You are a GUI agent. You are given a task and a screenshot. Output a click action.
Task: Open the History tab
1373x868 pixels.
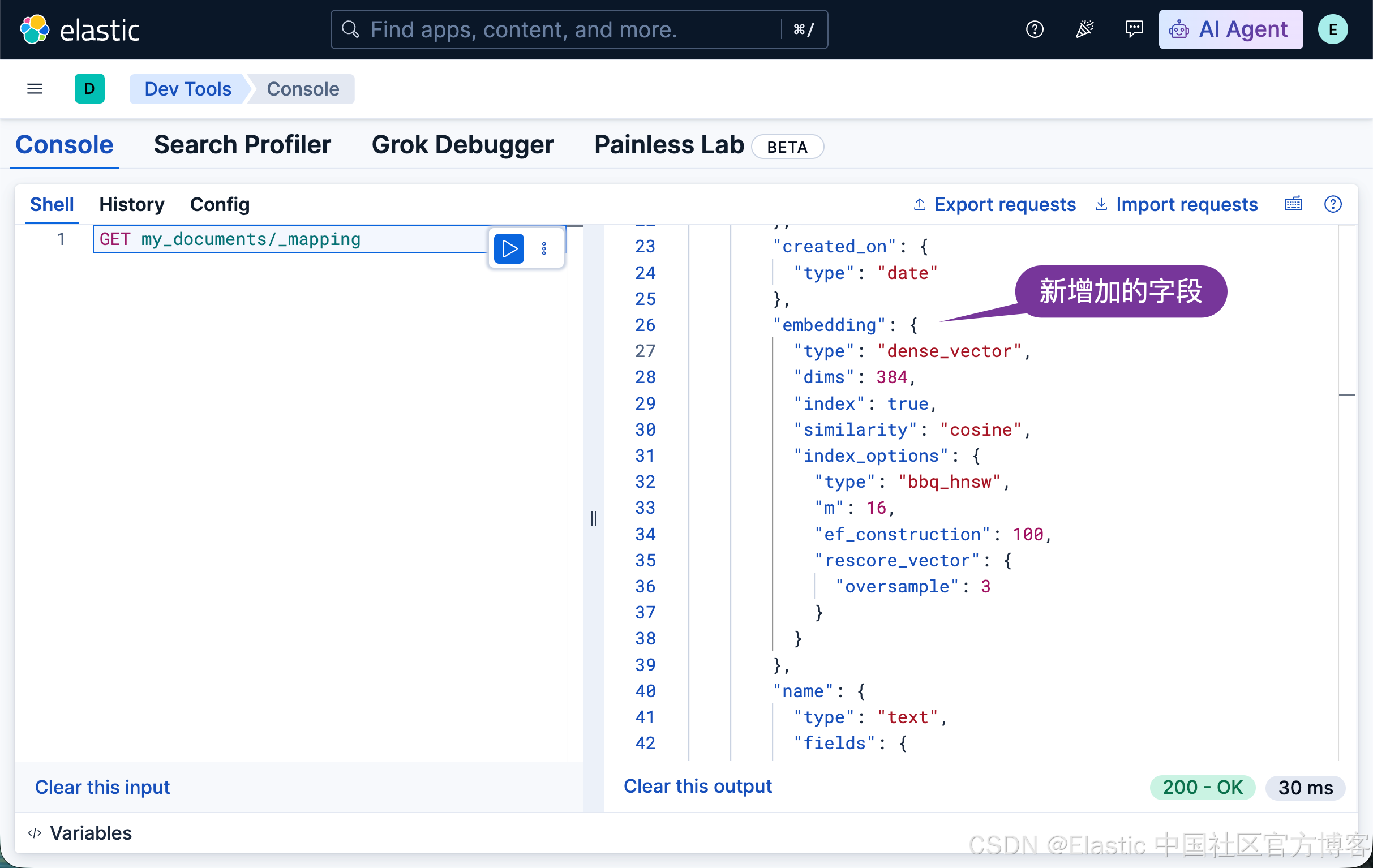[132, 204]
